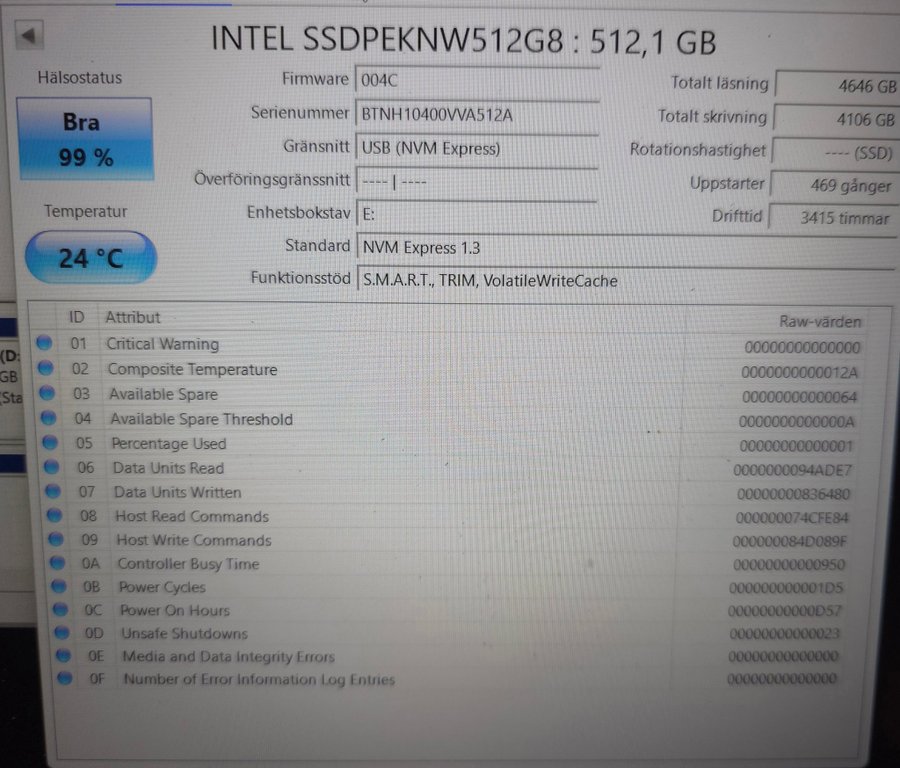Select the Serienummer field value
900x768 pixels.
(x=478, y=115)
